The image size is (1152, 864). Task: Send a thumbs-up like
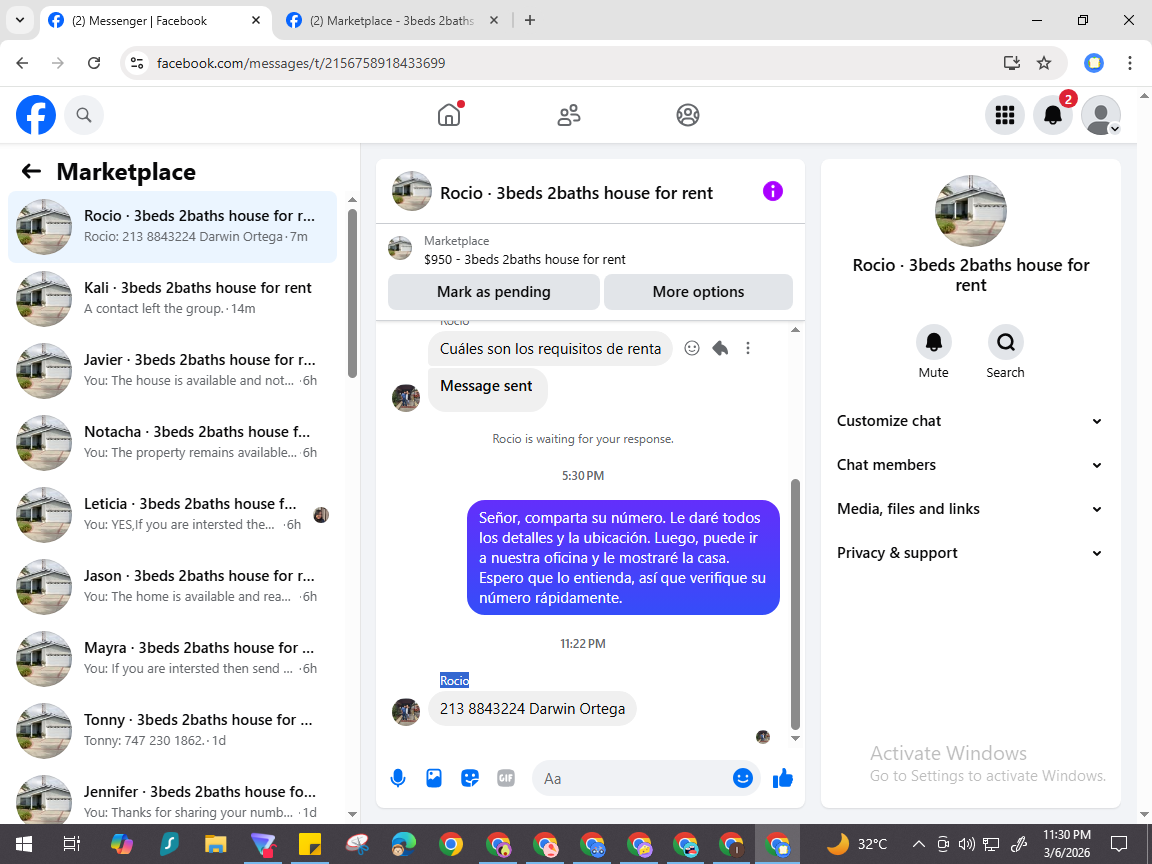(x=783, y=778)
